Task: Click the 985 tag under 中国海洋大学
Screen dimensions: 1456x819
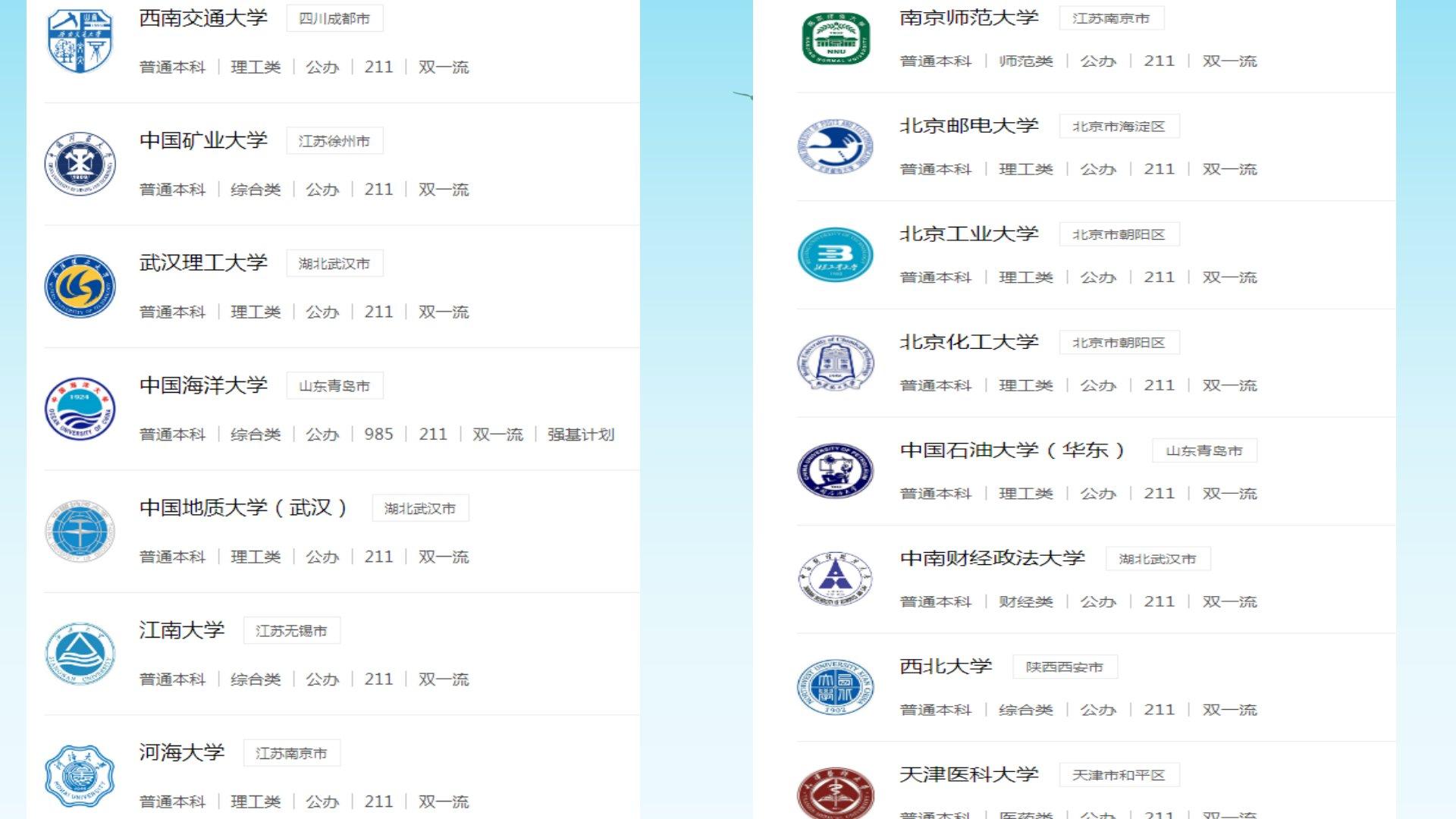Action: (378, 435)
